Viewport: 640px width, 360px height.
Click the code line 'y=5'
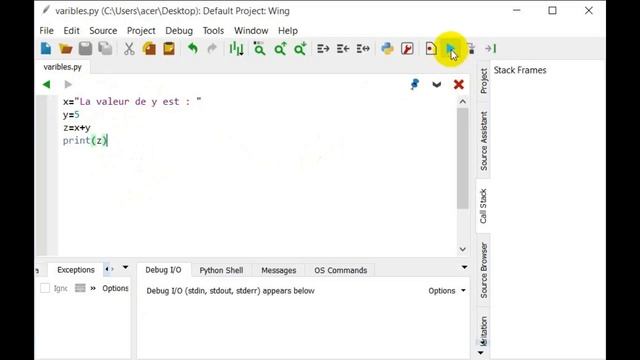tap(71, 115)
